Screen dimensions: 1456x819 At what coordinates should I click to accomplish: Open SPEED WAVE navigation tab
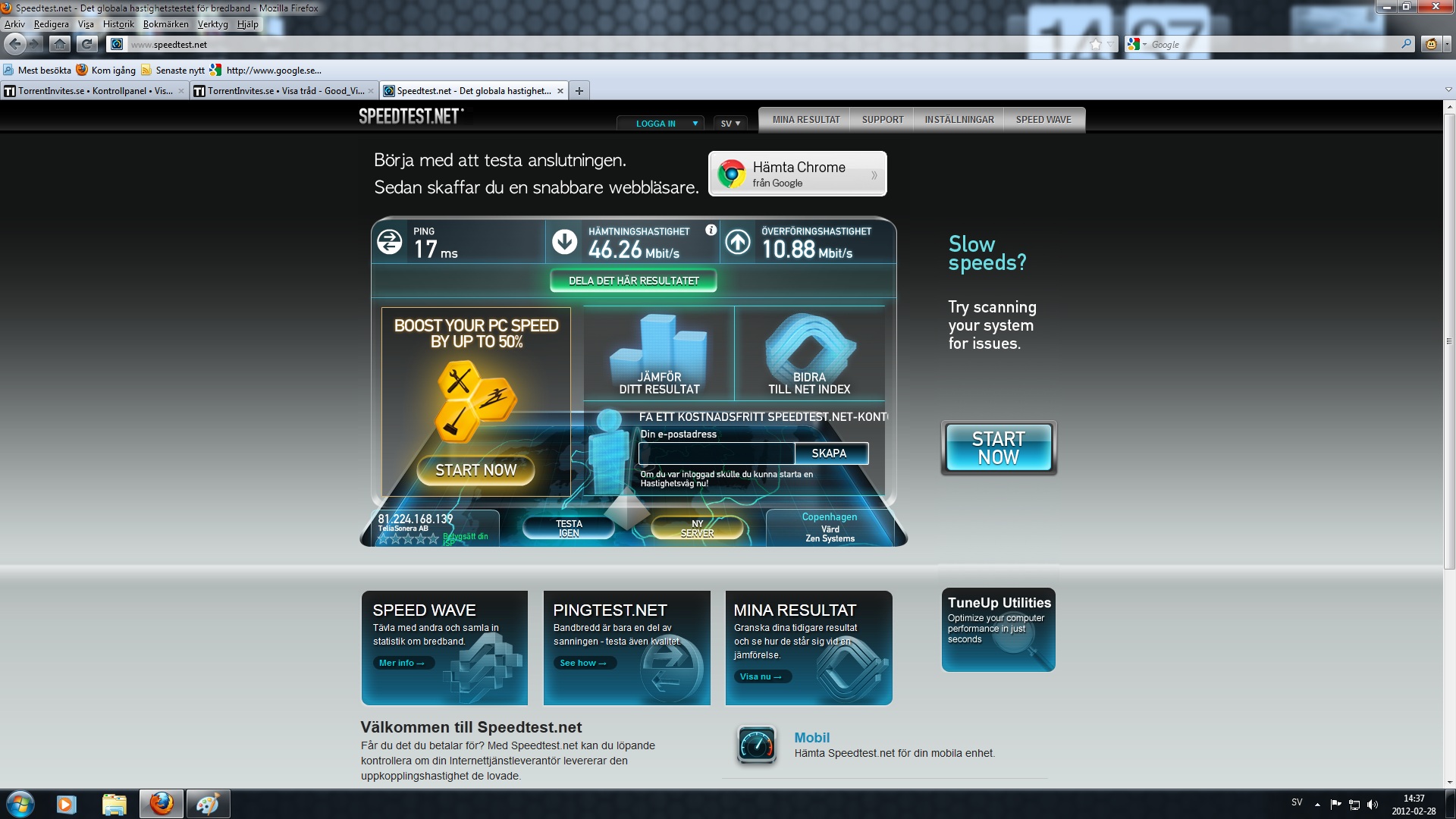(1044, 120)
